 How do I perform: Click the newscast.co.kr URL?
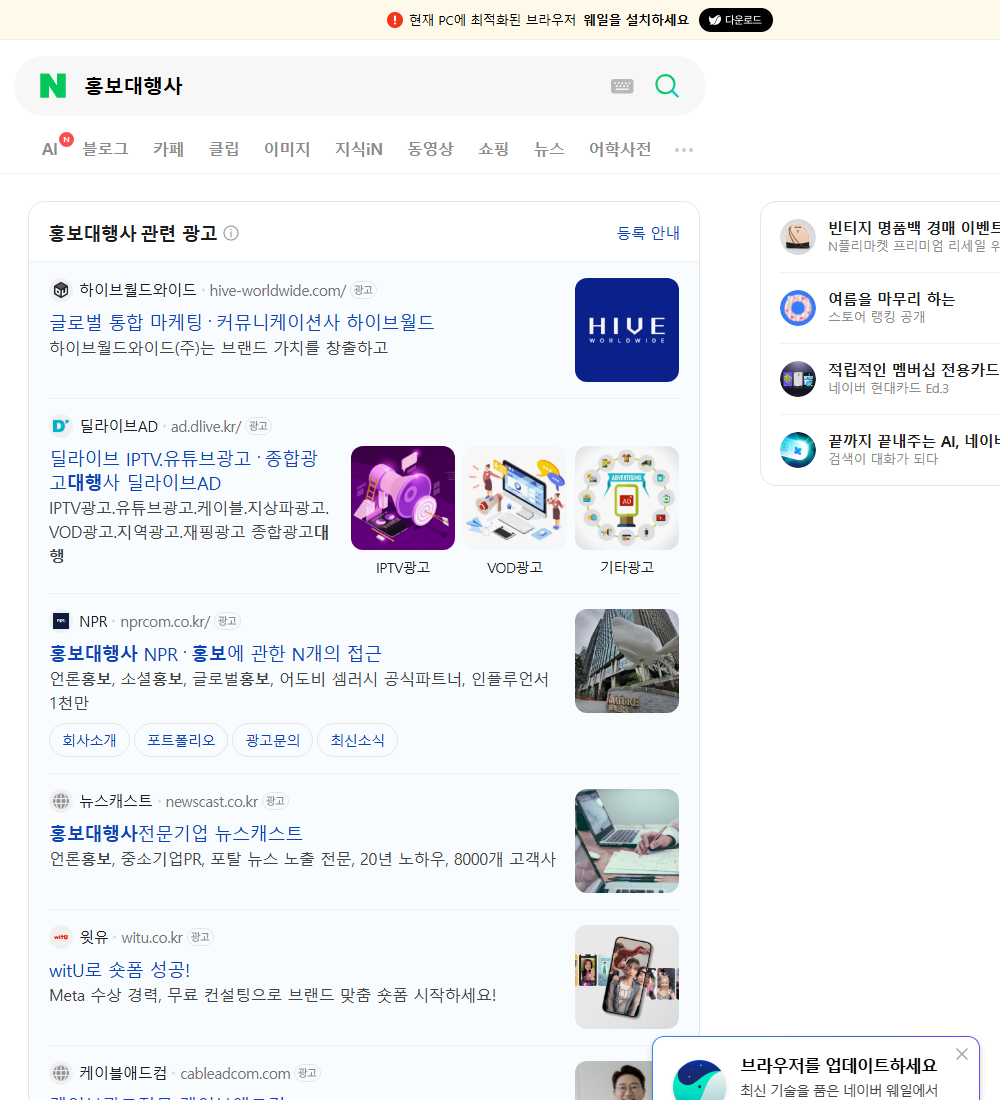212,801
